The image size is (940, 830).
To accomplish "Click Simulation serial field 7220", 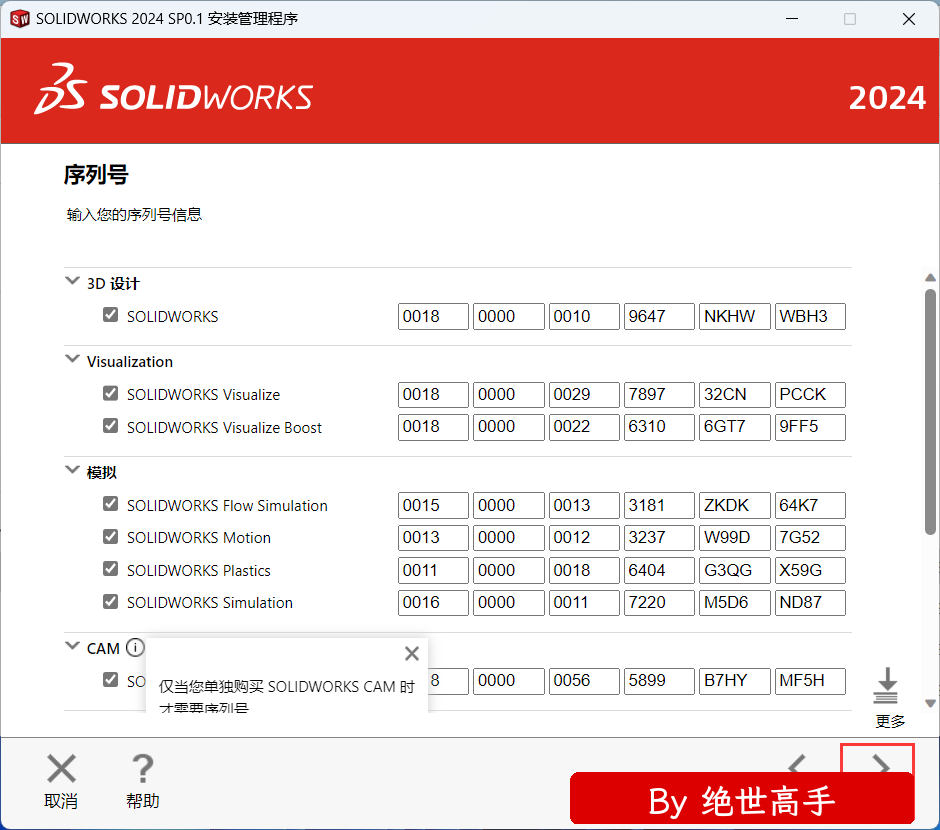I will (x=659, y=603).
